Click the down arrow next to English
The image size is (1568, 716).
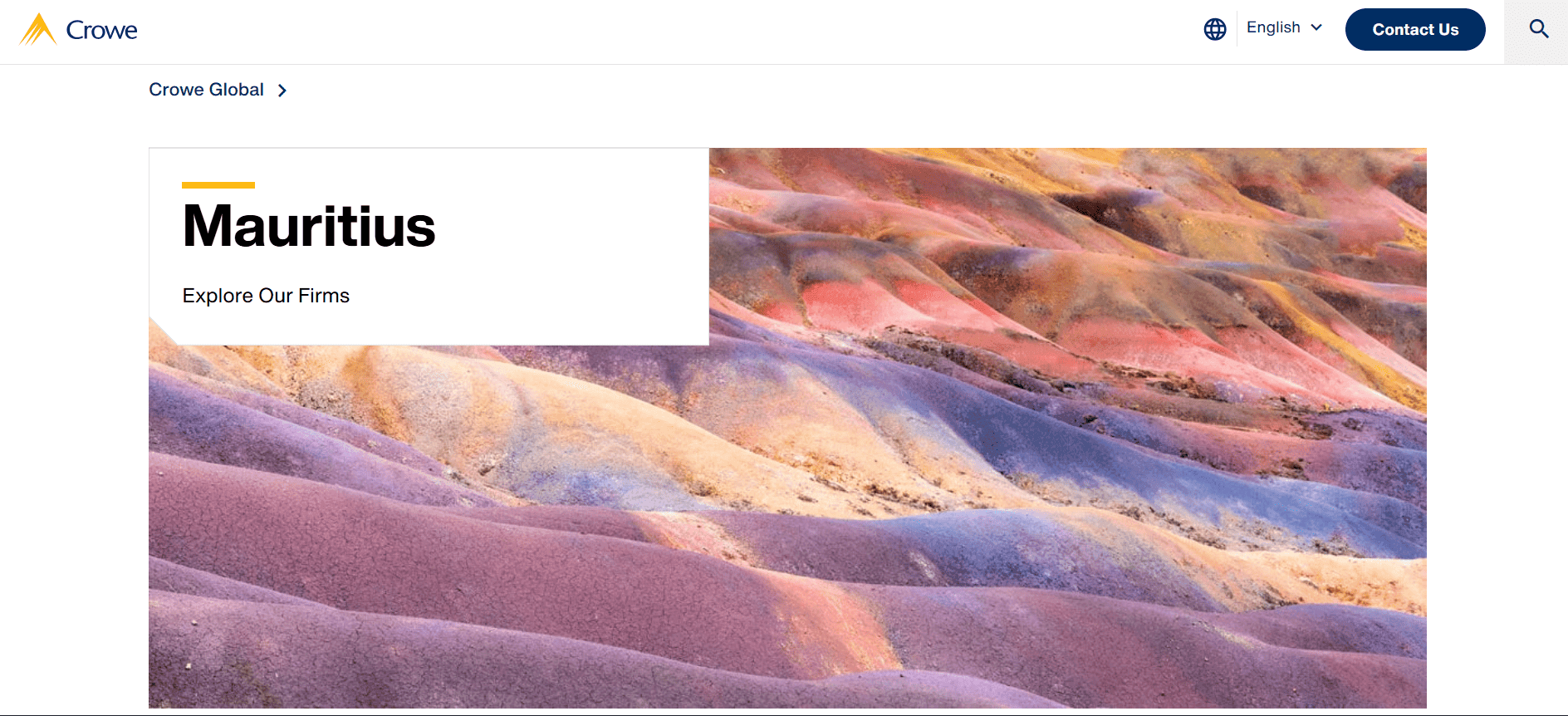click(x=1316, y=27)
